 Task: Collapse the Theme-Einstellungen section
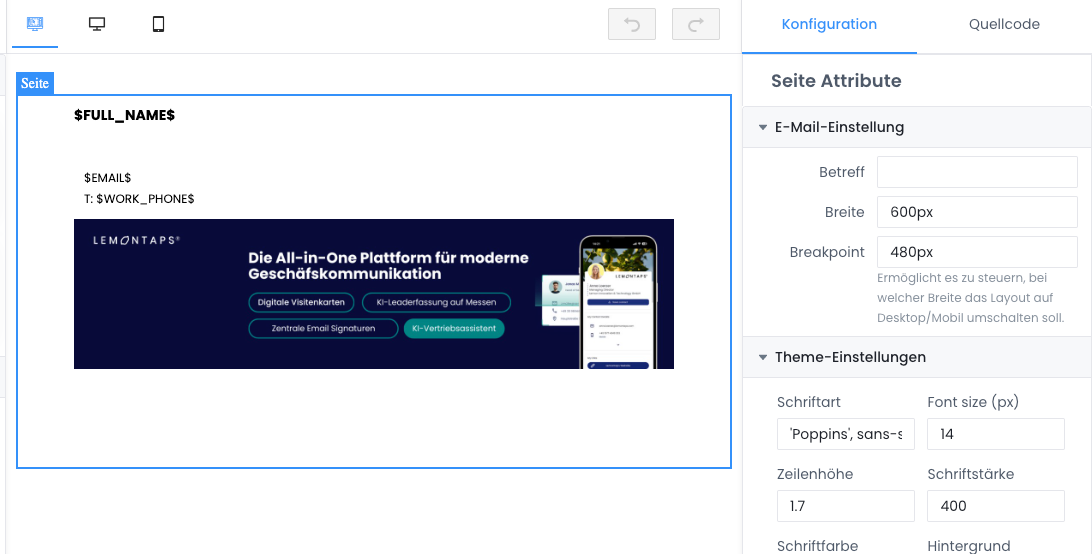click(916, 357)
